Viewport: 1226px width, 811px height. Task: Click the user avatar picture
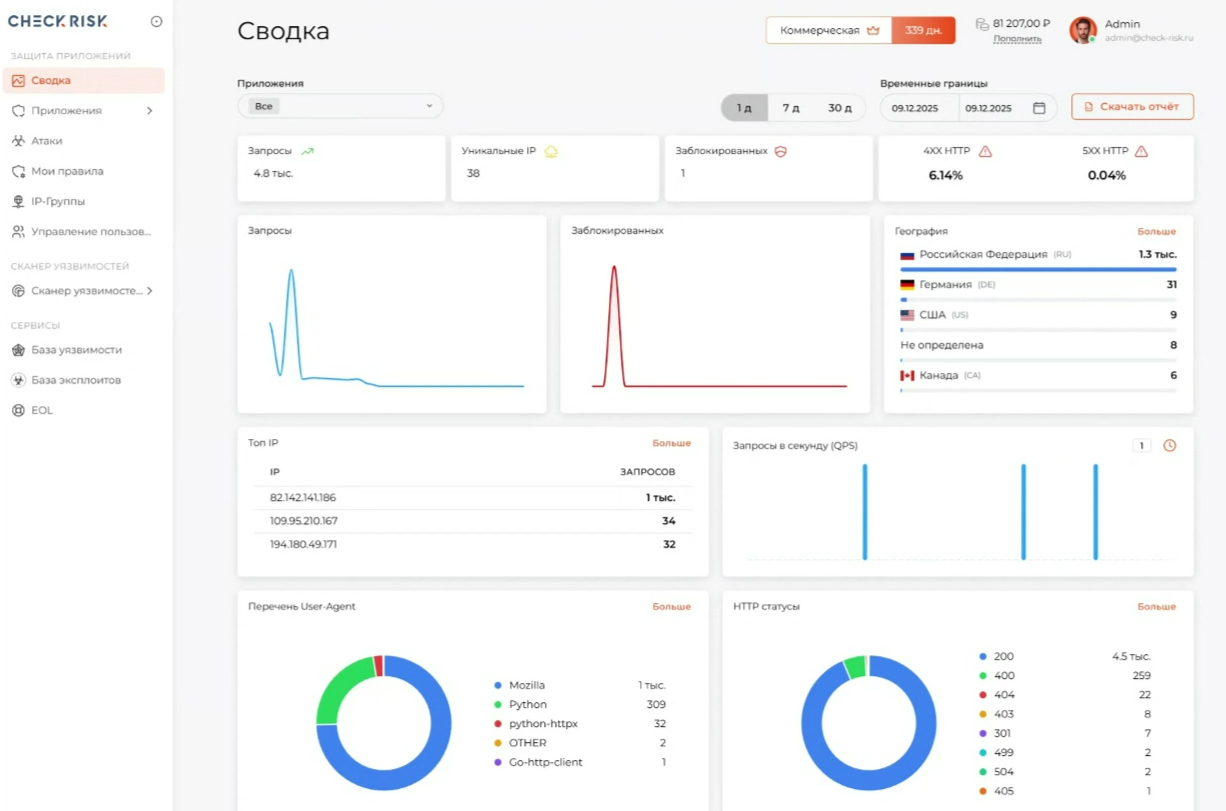[x=1083, y=30]
